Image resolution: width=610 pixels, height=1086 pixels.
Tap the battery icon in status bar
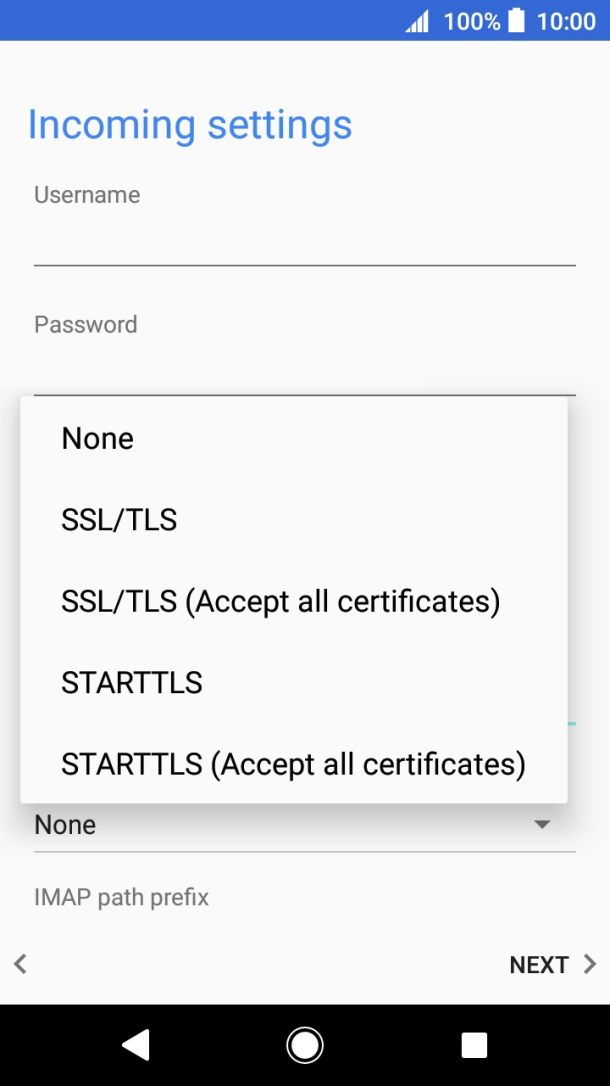pos(516,21)
